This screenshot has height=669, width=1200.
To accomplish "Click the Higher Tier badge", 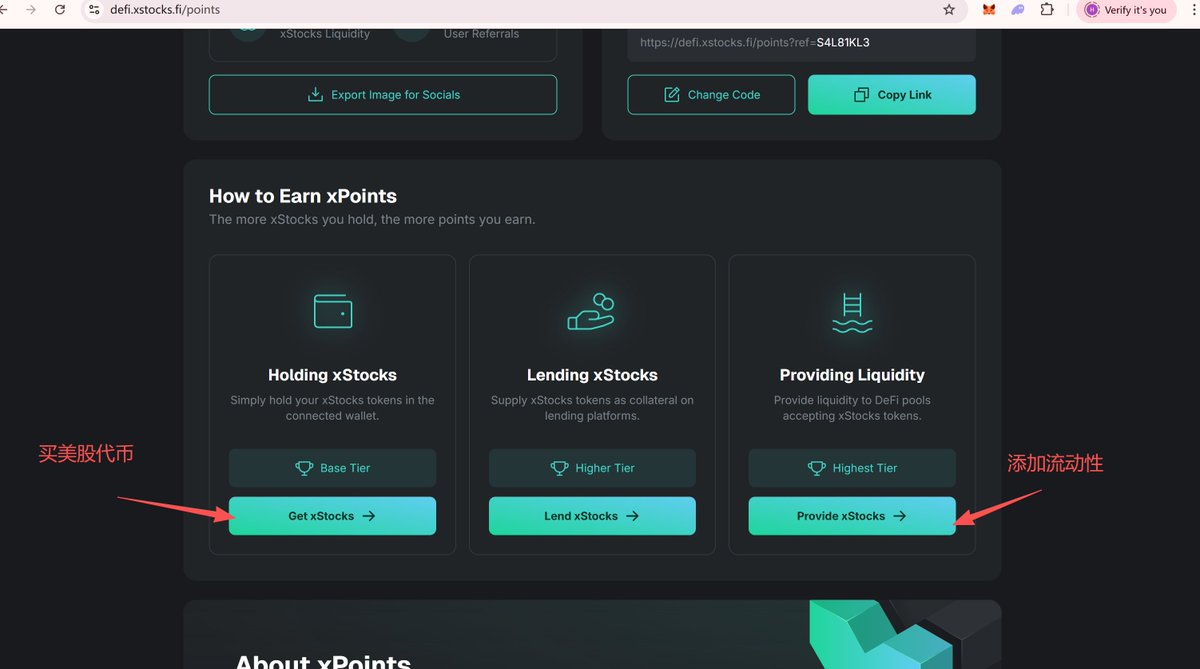I will (x=592, y=468).
